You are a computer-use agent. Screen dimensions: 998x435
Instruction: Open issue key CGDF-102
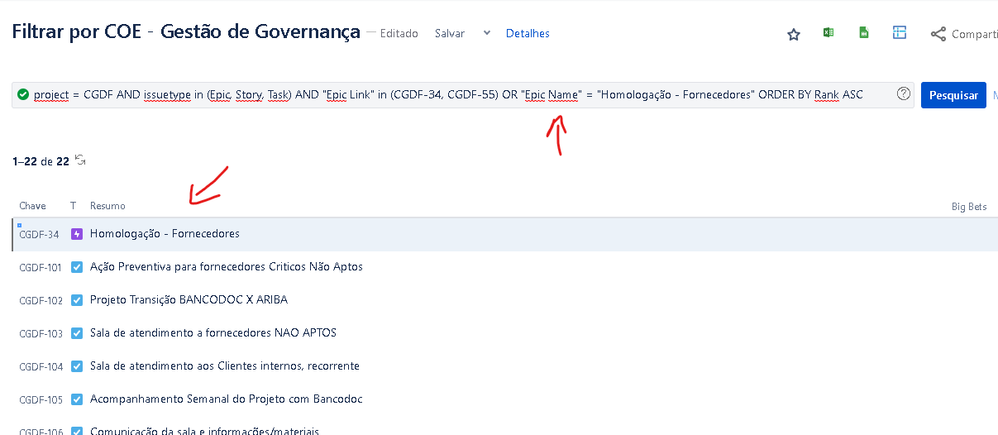[x=41, y=301]
